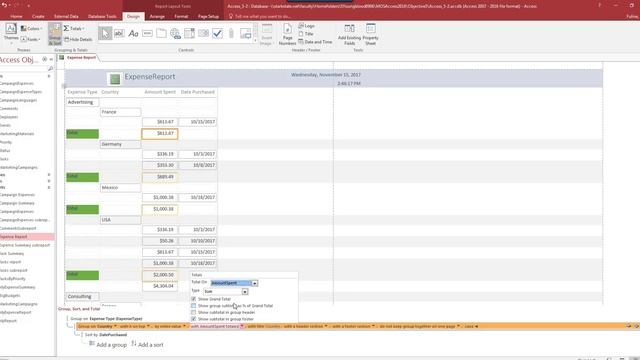Insert a Title in header
The width and height of the screenshot is (640, 360).
tap(306, 34)
